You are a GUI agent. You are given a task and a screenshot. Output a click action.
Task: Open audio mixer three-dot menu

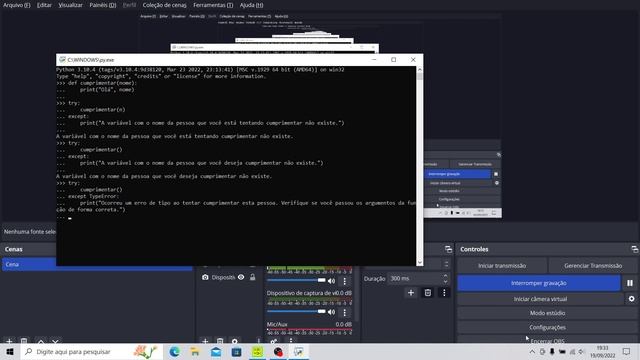291,341
